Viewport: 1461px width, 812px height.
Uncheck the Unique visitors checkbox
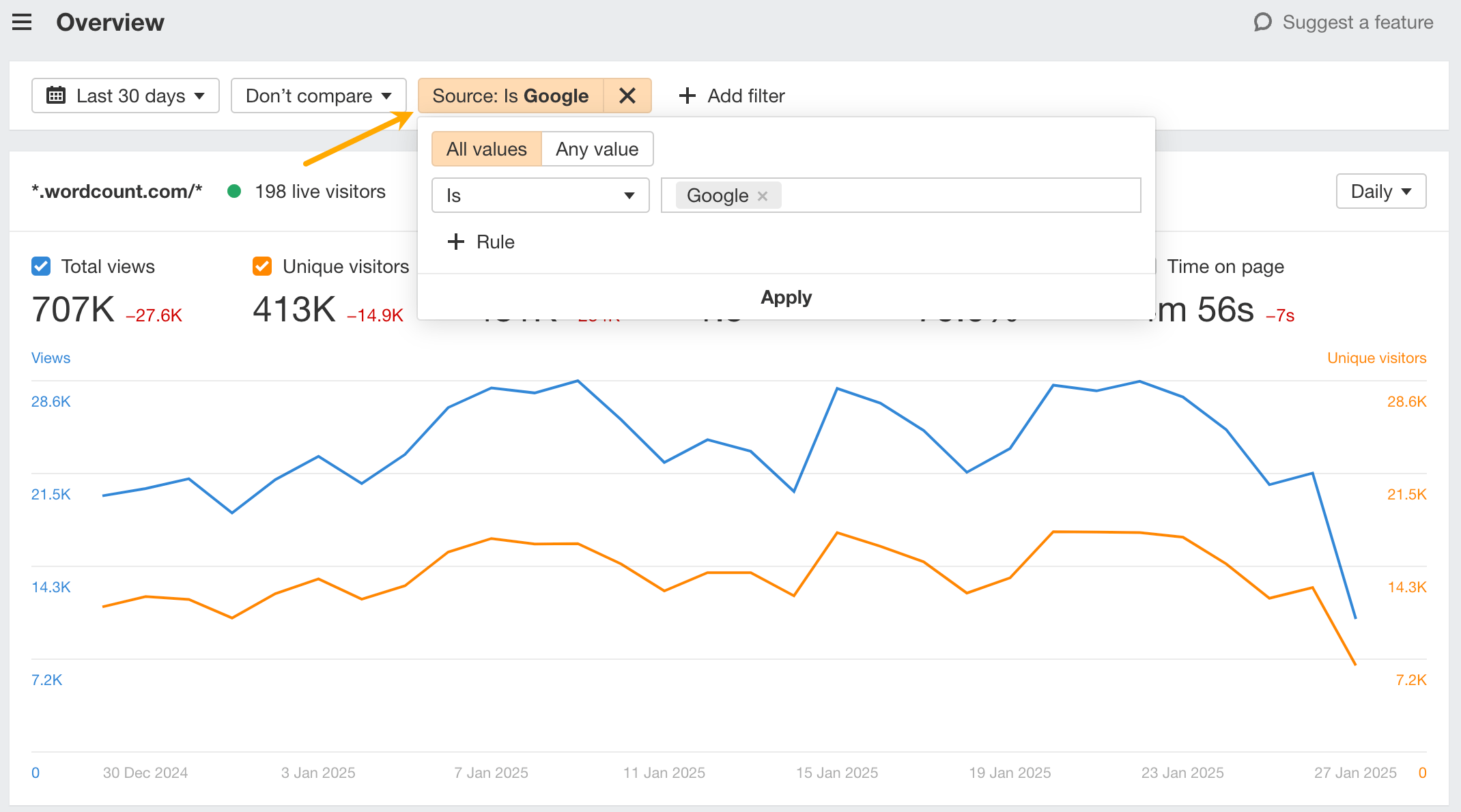[x=262, y=266]
